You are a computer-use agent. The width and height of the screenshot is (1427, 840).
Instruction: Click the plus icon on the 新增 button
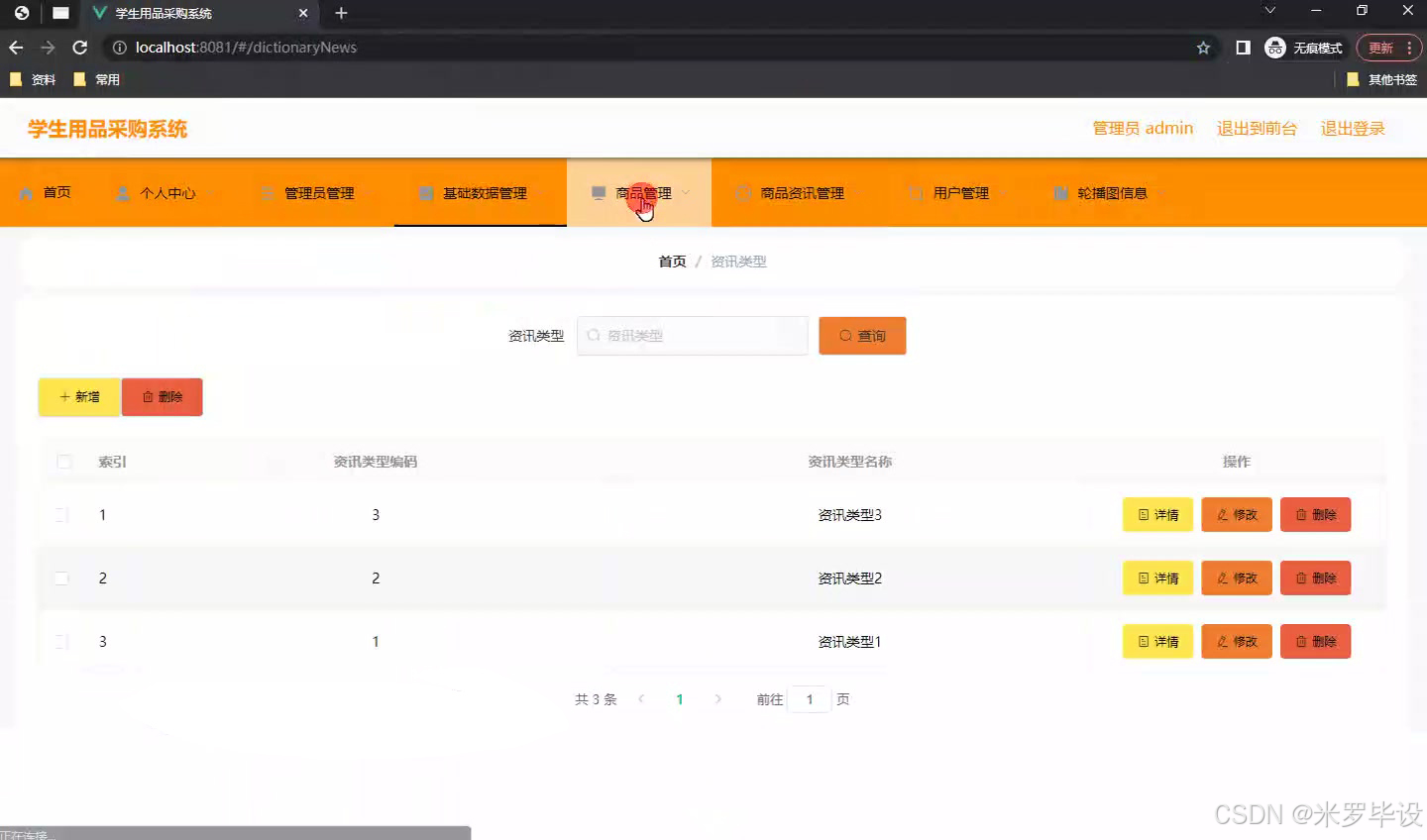point(65,396)
